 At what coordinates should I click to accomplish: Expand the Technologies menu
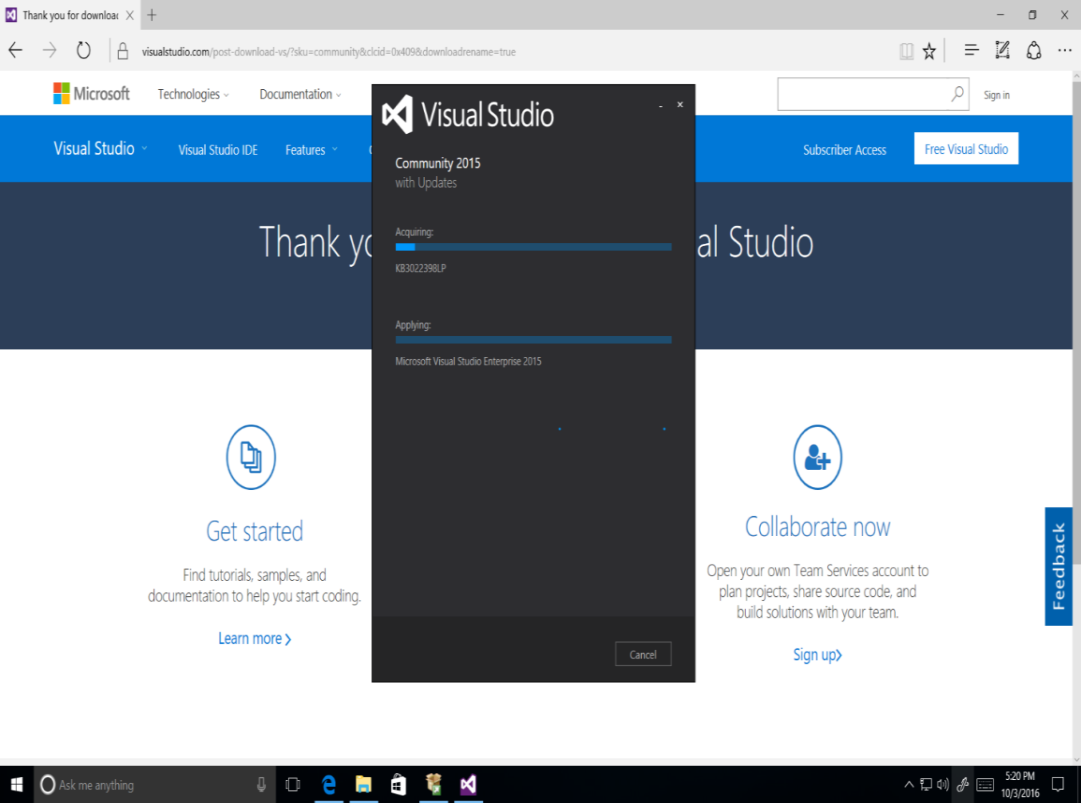click(193, 94)
